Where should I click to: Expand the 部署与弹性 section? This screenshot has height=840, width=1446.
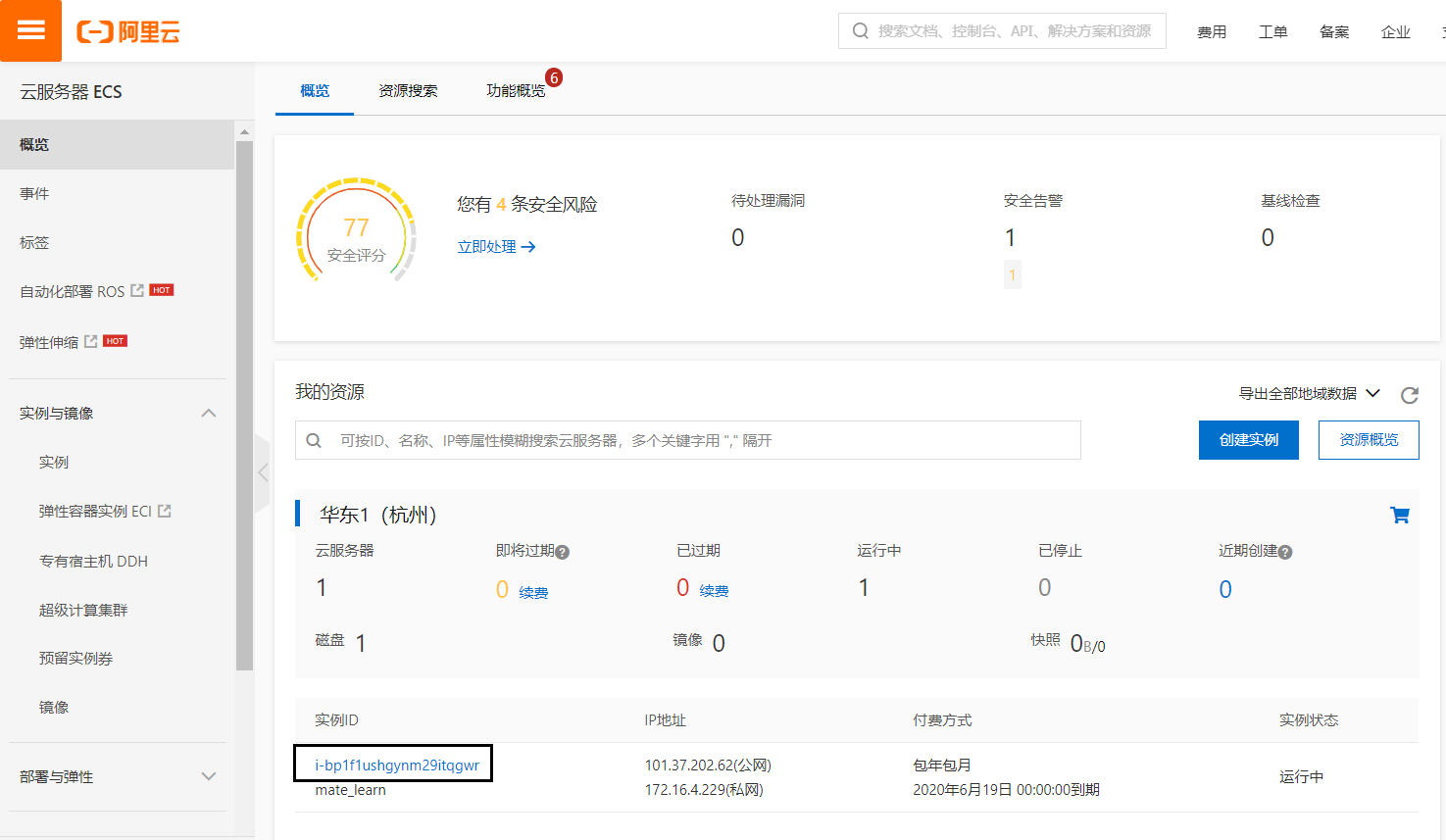209,776
